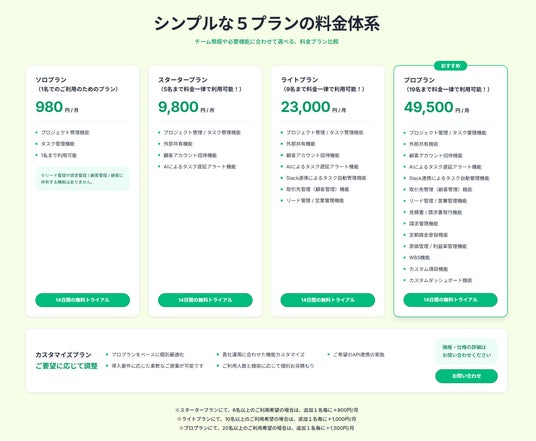Click the 価格・仕様の詳細 inquiry note box
Image resolution: width=536 pixels, height=441 pixels.
pos(466,351)
